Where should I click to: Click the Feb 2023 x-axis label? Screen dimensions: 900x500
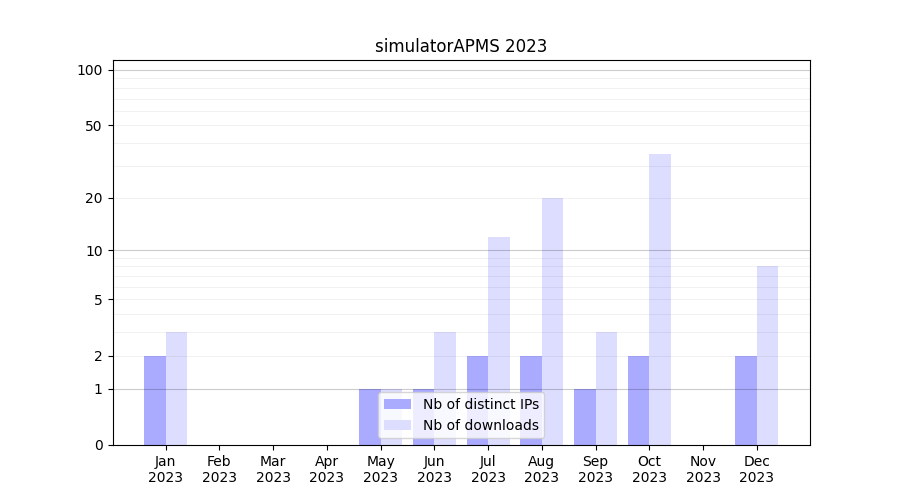(x=219, y=469)
